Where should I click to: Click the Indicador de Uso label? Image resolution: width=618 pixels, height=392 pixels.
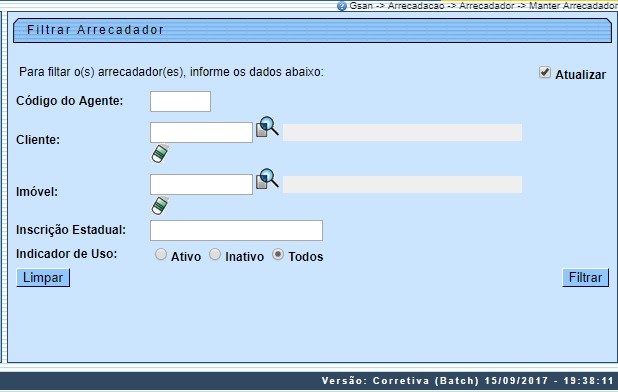pos(67,254)
